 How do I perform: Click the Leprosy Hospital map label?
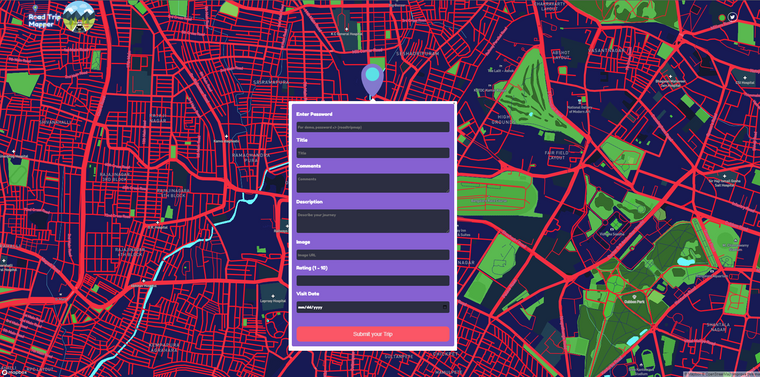[x=273, y=301]
